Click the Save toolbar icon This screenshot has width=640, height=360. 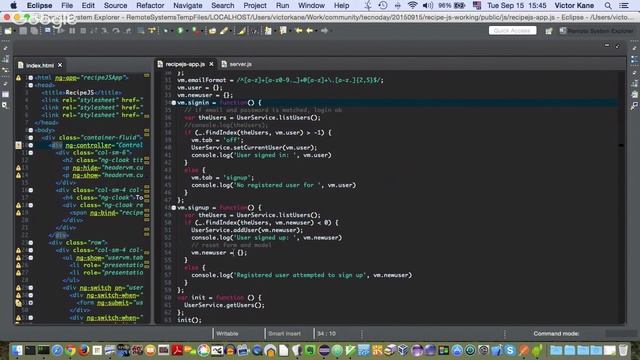click(23, 31)
